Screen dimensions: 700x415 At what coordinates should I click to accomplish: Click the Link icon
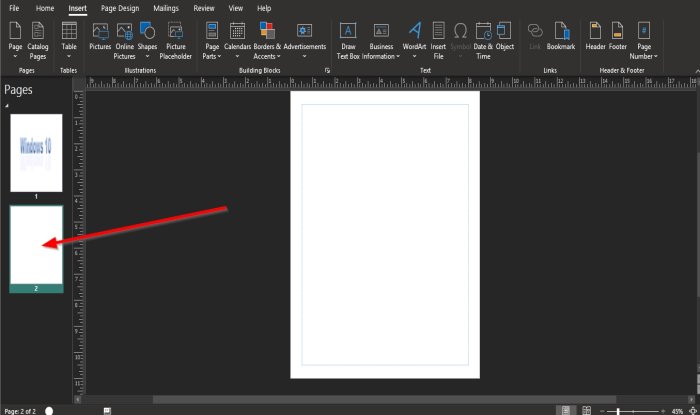[x=535, y=31]
